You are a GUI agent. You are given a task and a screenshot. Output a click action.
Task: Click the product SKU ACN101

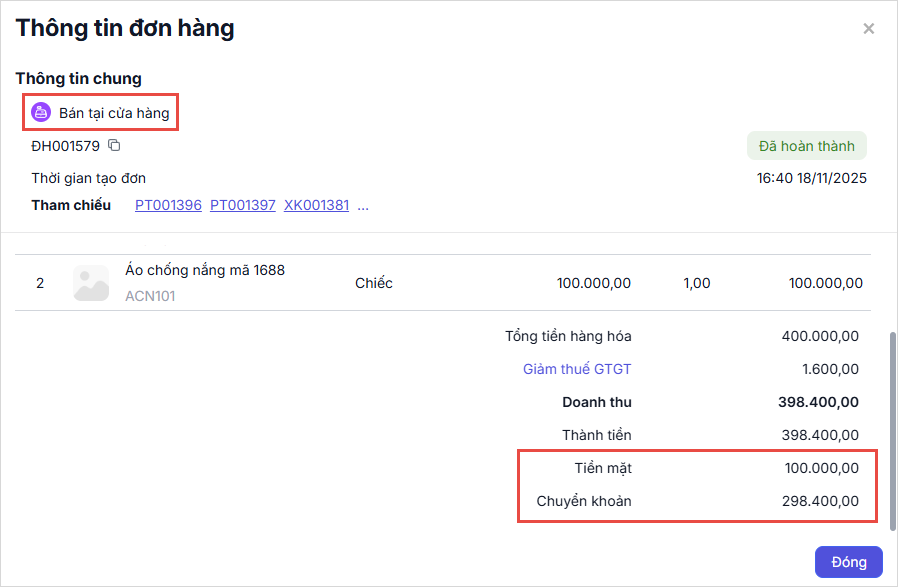point(150,296)
